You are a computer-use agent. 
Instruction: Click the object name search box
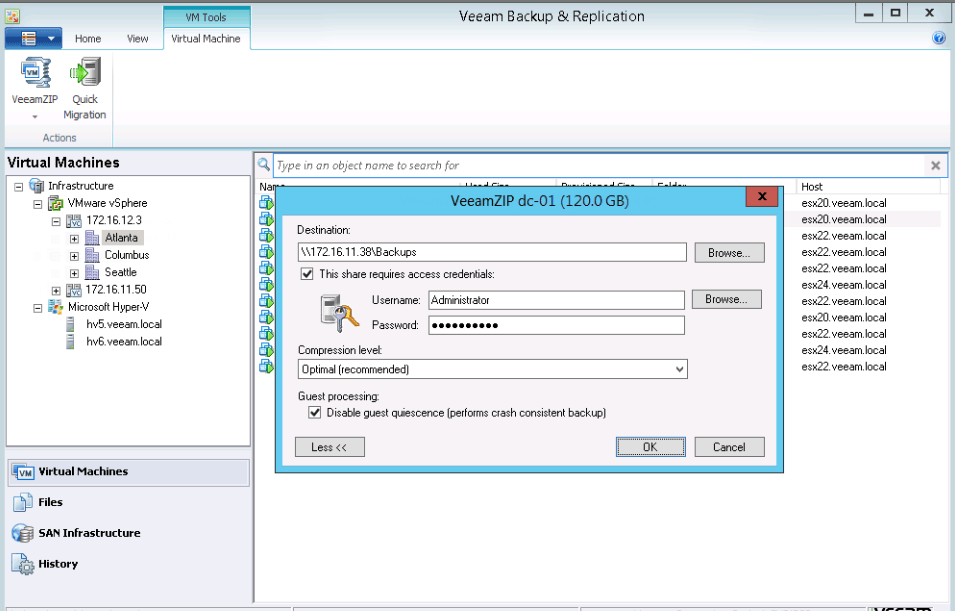tap(600, 165)
